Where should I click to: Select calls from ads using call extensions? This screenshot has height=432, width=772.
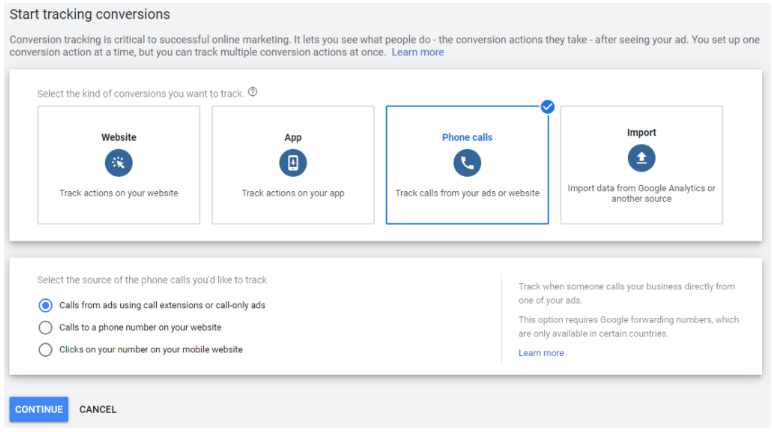tap(45, 305)
